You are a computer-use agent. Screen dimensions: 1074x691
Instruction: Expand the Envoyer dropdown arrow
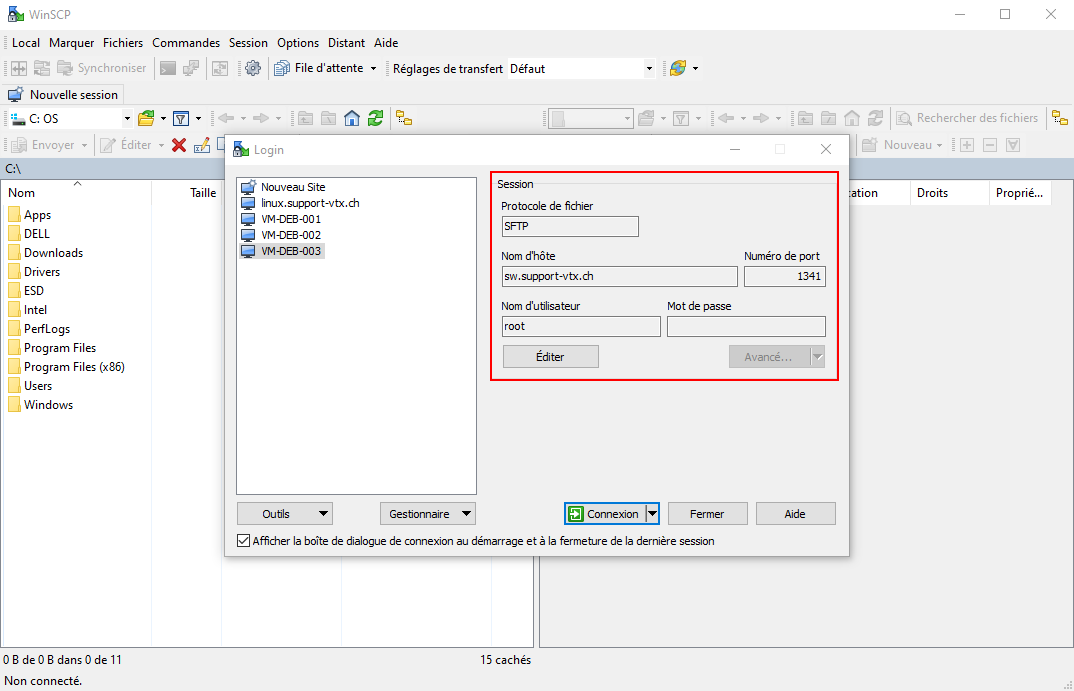click(x=84, y=145)
